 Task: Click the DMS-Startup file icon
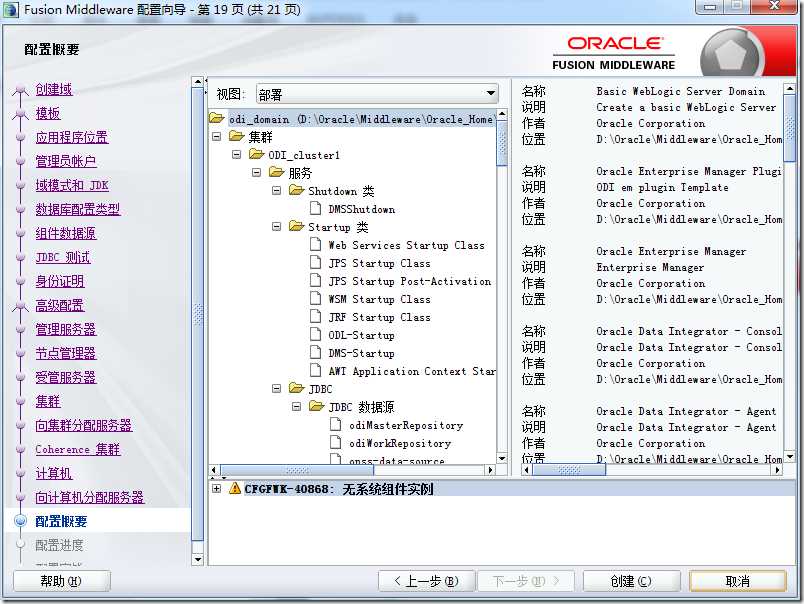tap(316, 352)
